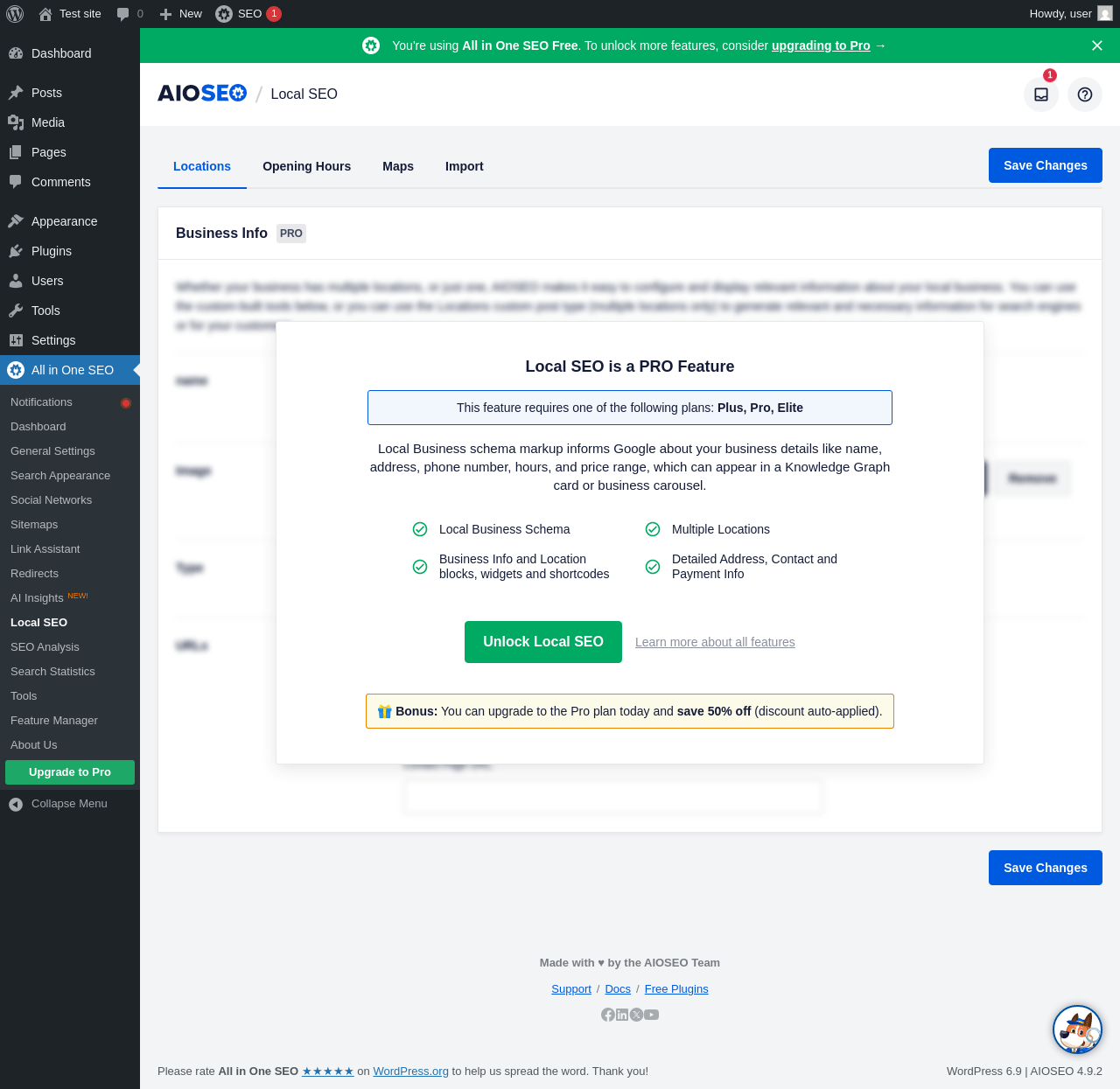The image size is (1120, 1089).
Task: Go to the main WordPress Dashboard gauge icon
Action: 16,53
